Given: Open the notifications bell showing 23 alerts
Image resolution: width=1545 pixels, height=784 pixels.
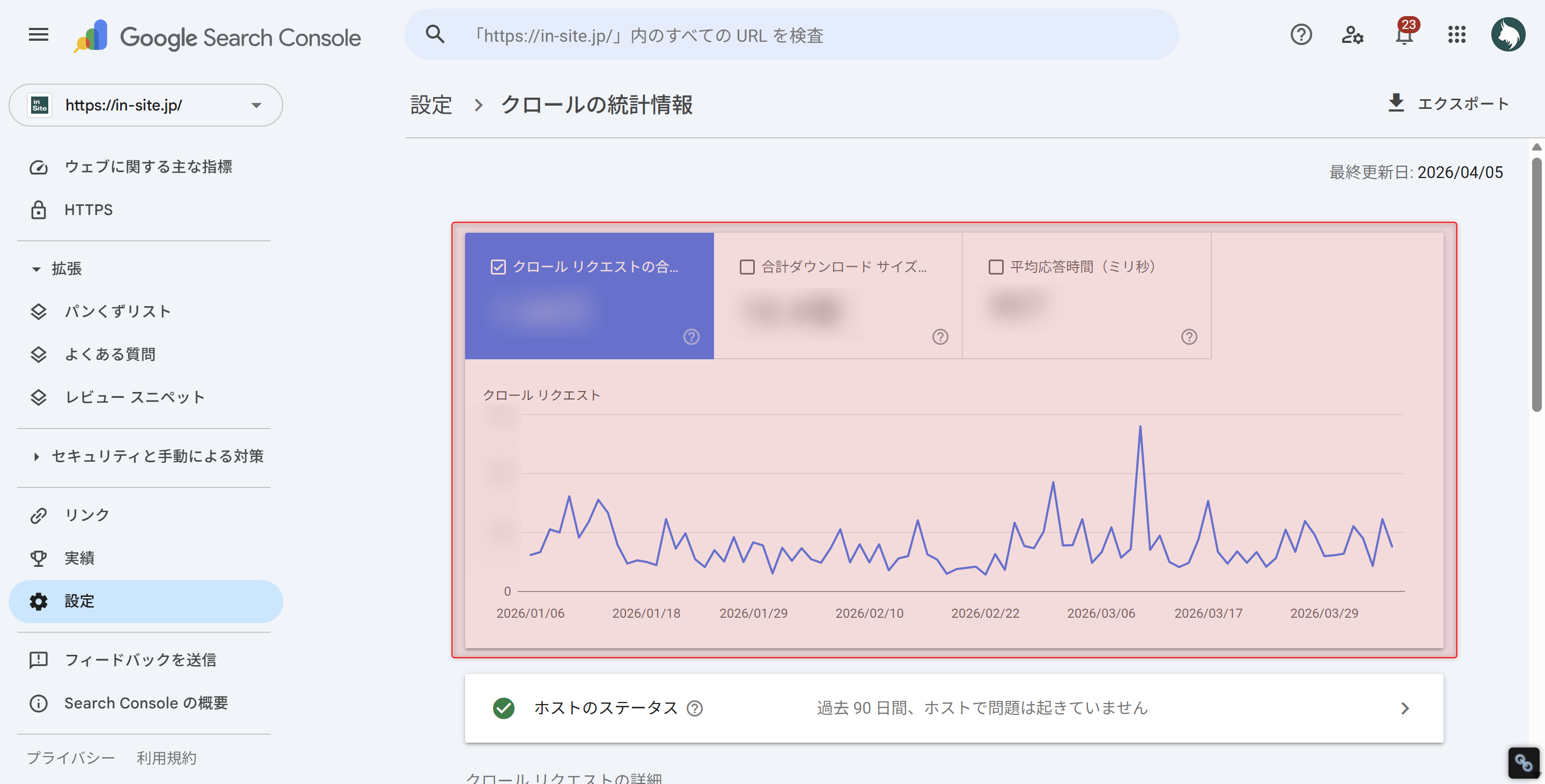Looking at the screenshot, I should [x=1404, y=36].
